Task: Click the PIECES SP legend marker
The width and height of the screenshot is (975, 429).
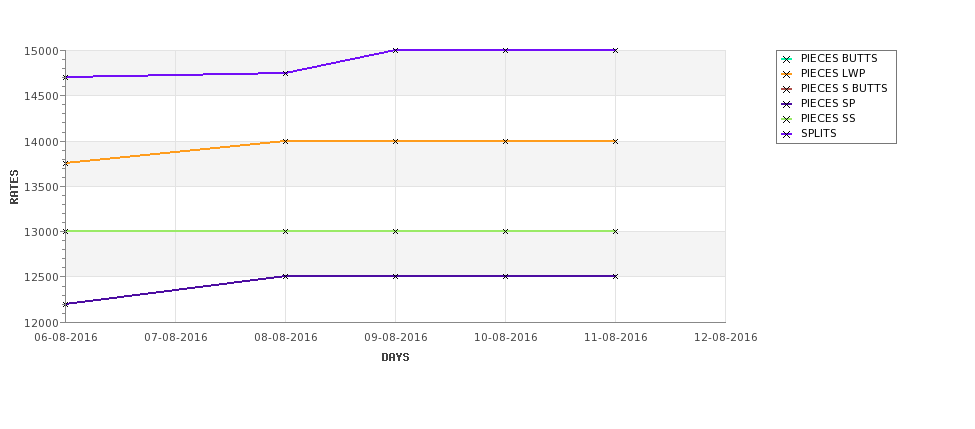Action: pyautogui.click(x=787, y=104)
